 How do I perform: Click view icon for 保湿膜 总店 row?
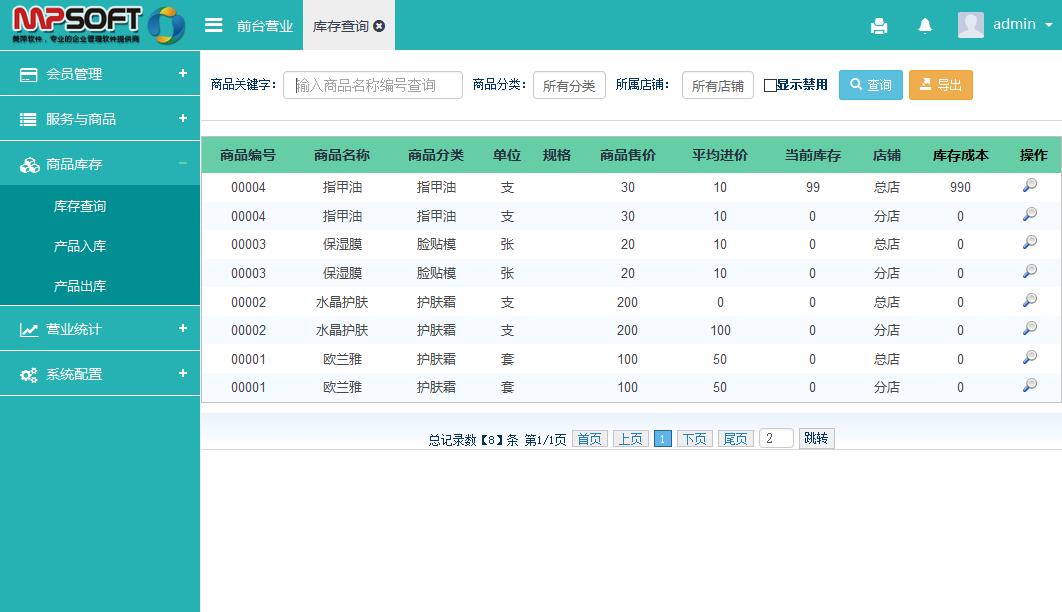[x=1029, y=243]
